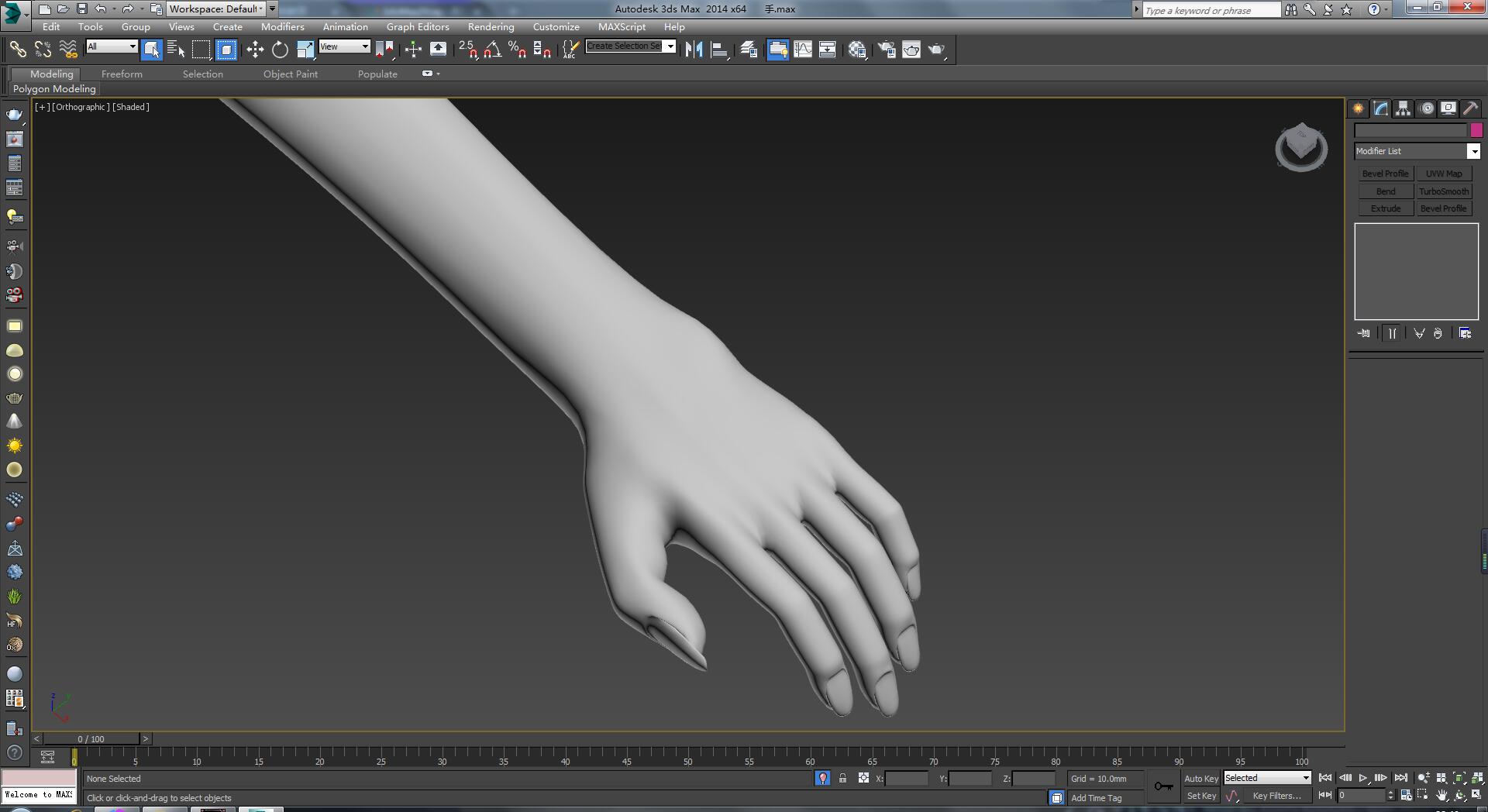Viewport: 1488px width, 812px height.
Task: Switch to the Freeform ribbon tab
Action: coord(122,74)
